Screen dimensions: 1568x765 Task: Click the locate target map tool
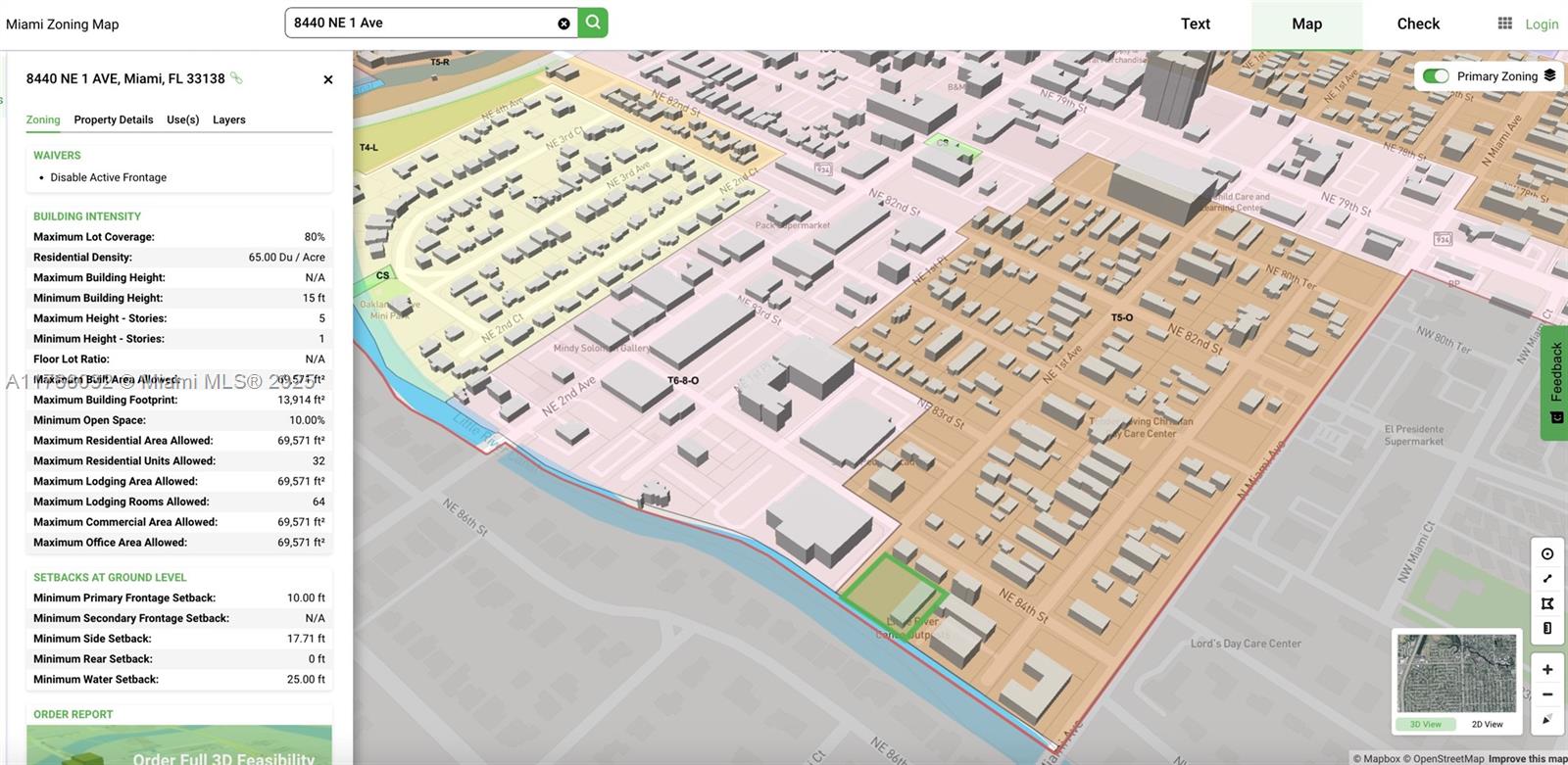(1547, 553)
